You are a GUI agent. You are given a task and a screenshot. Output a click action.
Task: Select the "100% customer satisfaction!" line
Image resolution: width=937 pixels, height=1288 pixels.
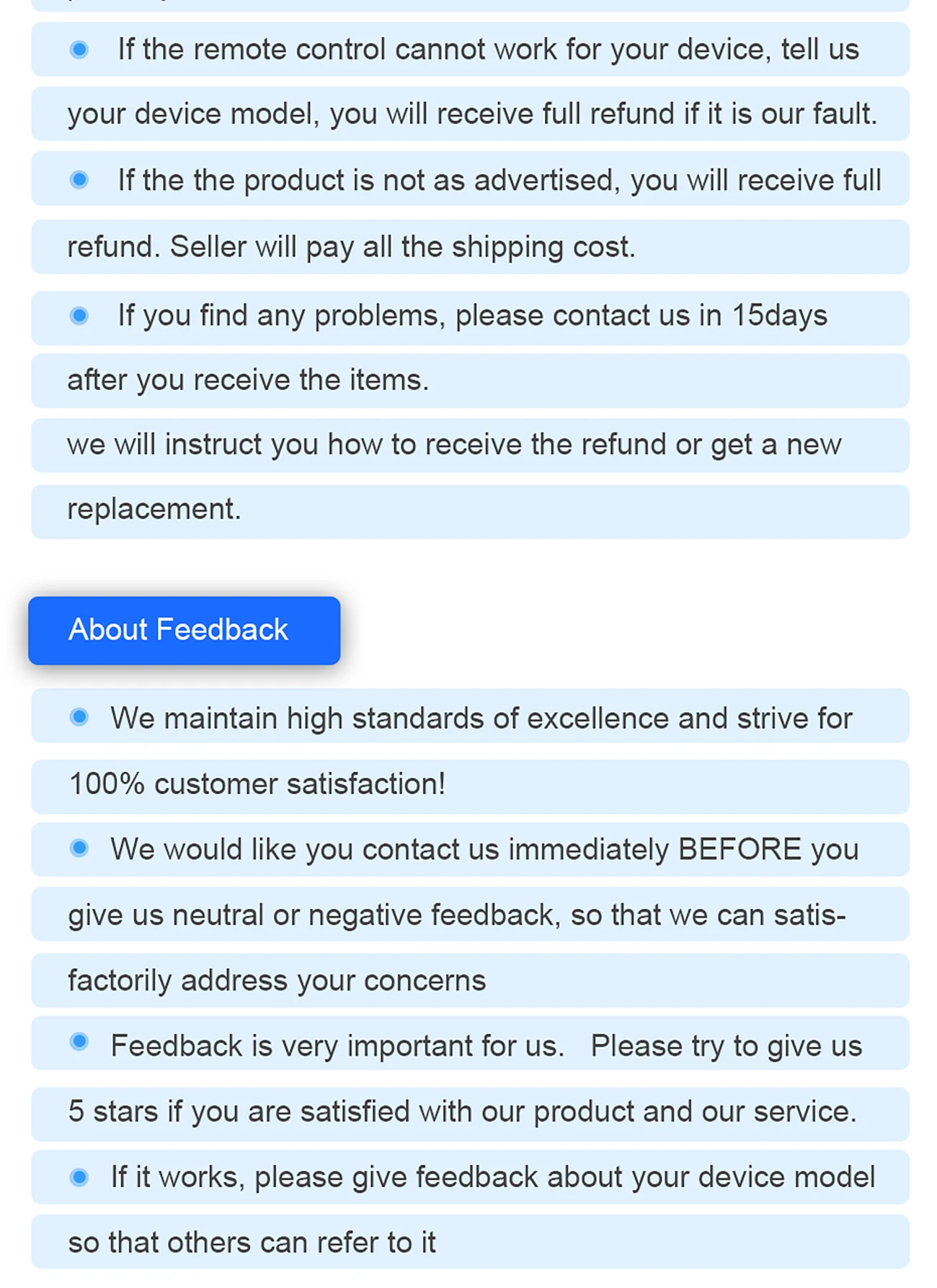(257, 784)
